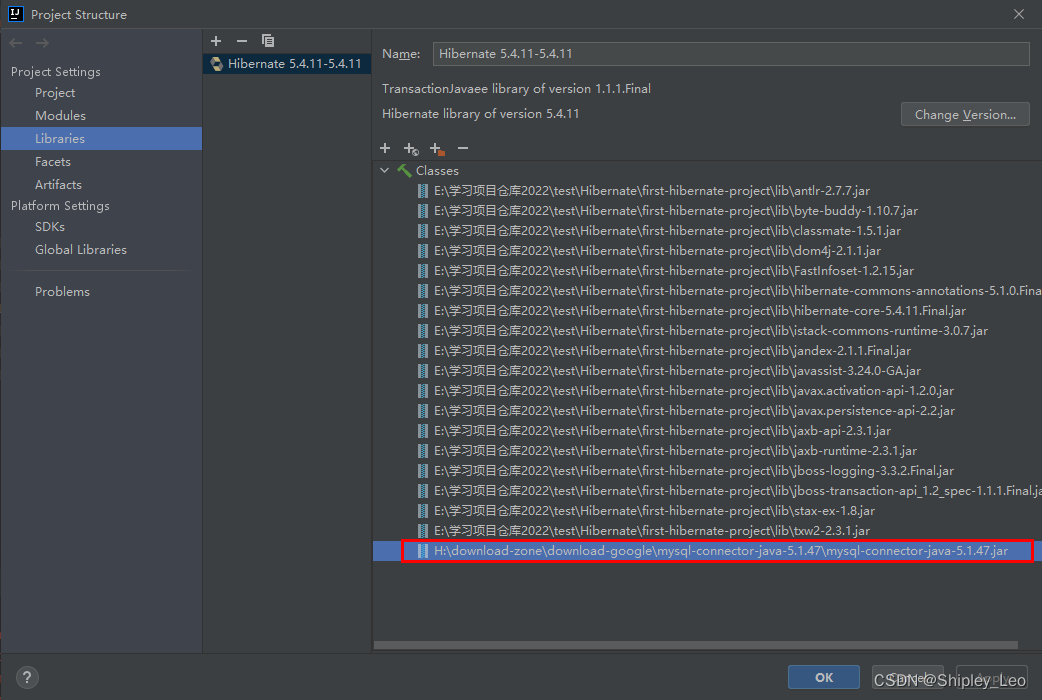1042x700 pixels.
Task: Open SDKs platform settings
Action: point(50,227)
